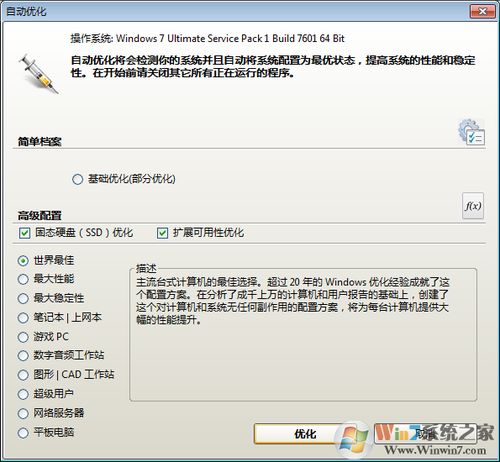Image resolution: width=500 pixels, height=462 pixels.
Task: Click the cancel button beside 优化
Action: coord(425,434)
